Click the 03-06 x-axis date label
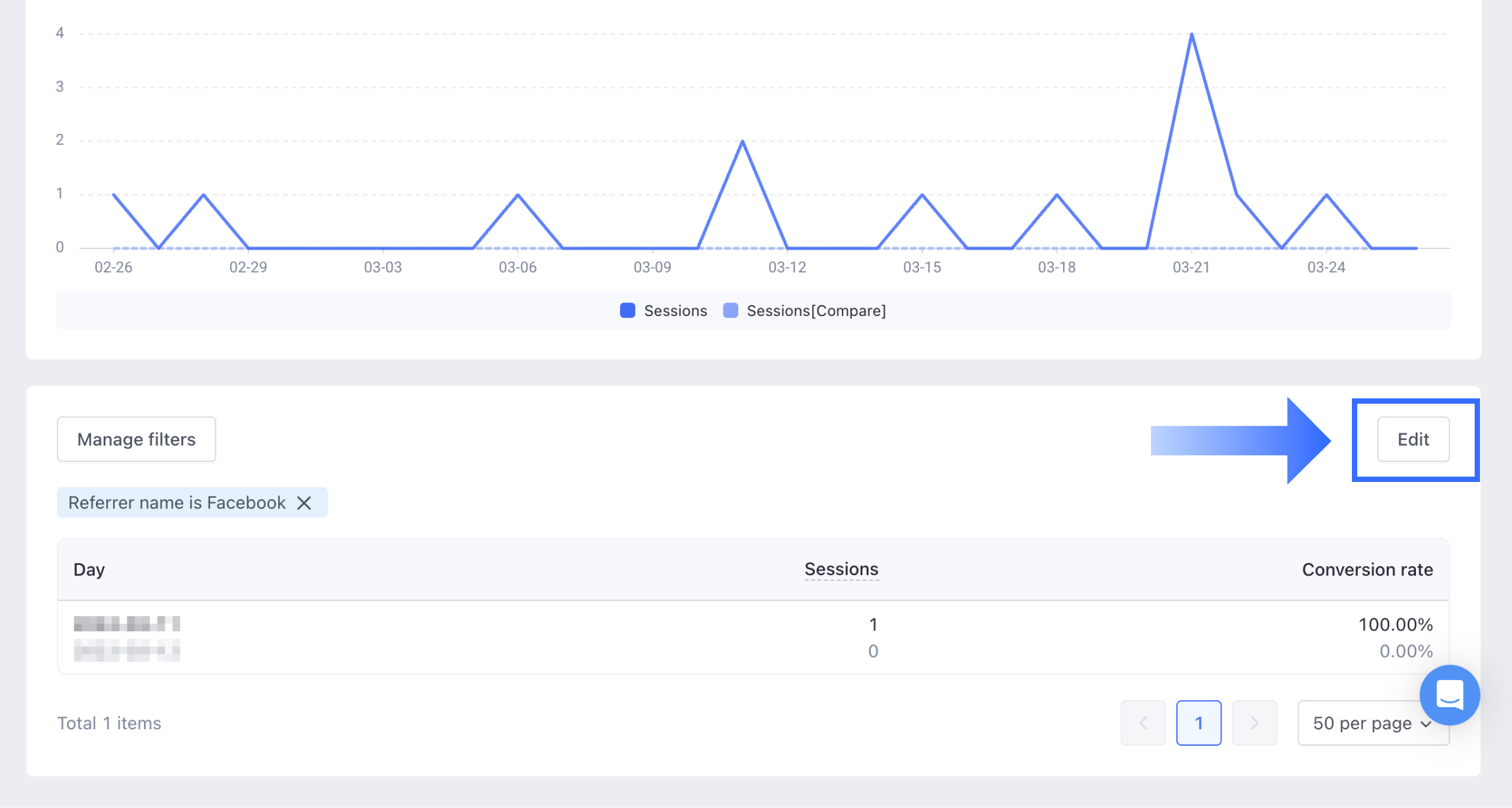Screen dimensions: 1512x808 517,267
